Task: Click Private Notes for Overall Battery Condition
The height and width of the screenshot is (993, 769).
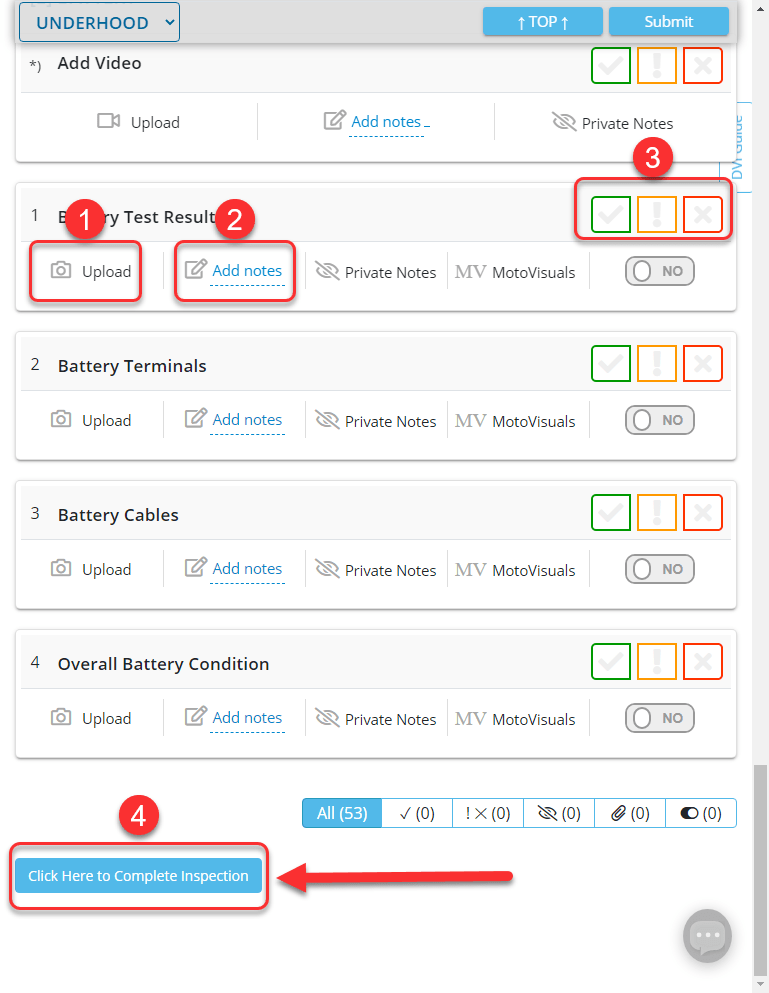Action: pyautogui.click(x=376, y=719)
